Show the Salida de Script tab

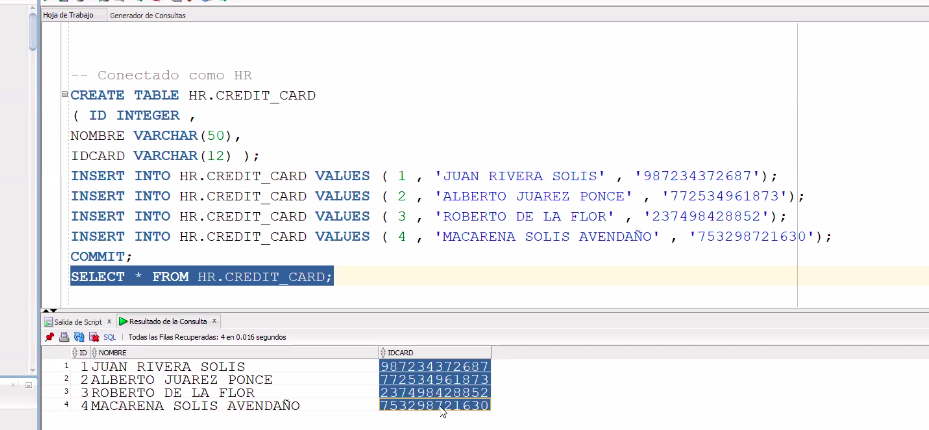tap(77, 321)
